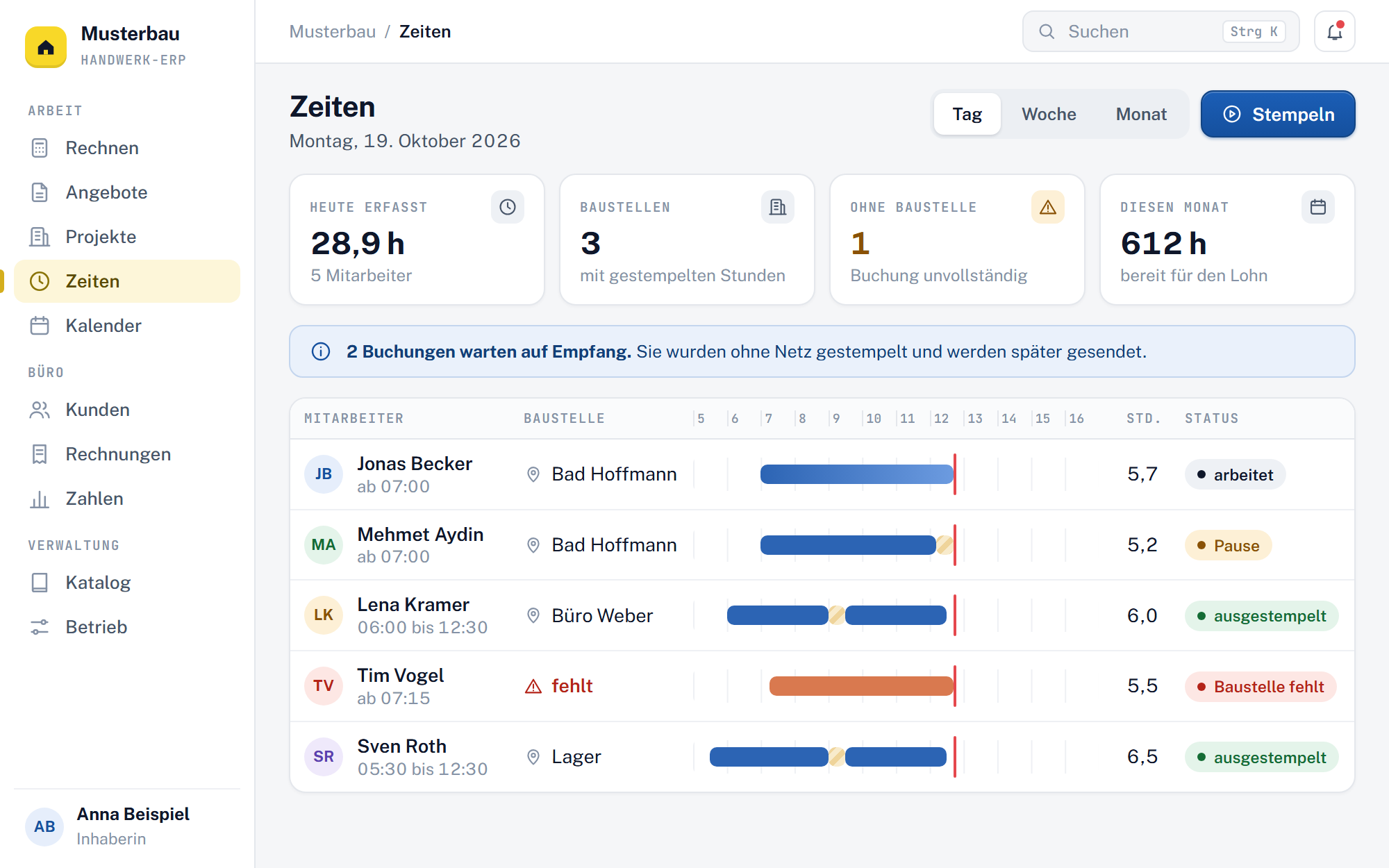Viewport: 1389px width, 868px height.
Task: Click Mehmet Aydin's blue time bar
Action: click(x=848, y=545)
